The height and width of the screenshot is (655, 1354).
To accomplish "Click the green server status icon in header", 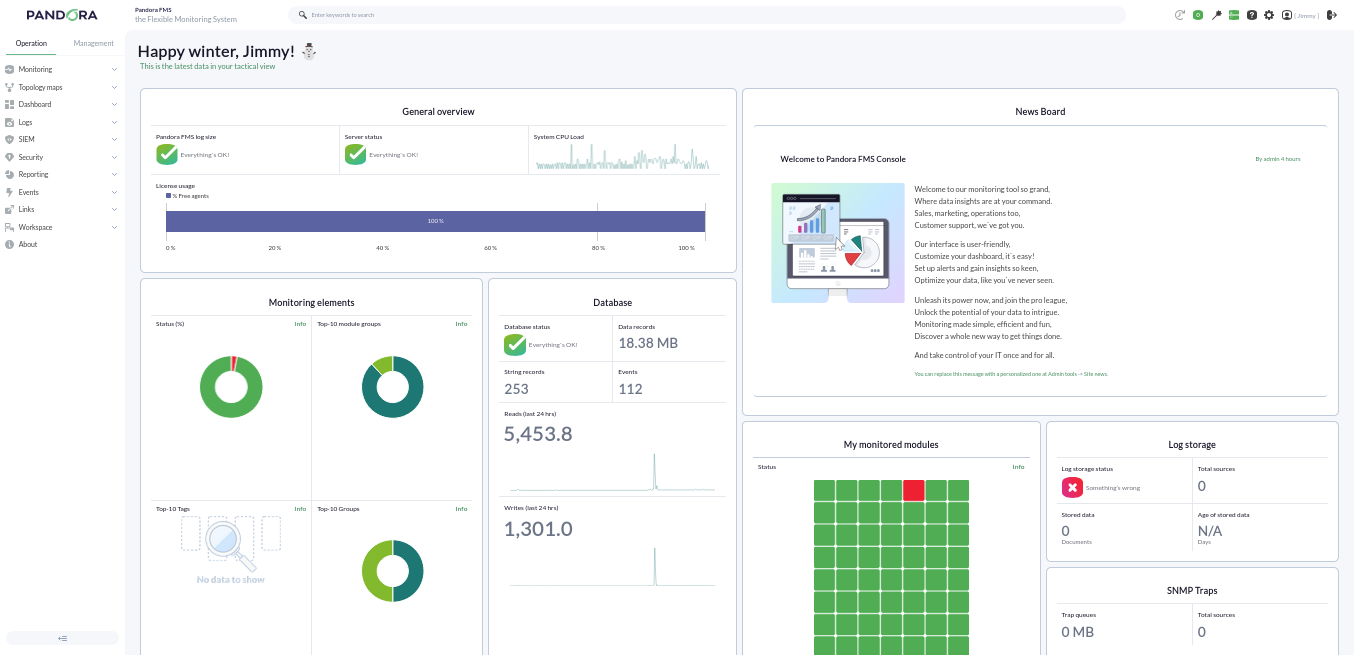I will [1234, 15].
